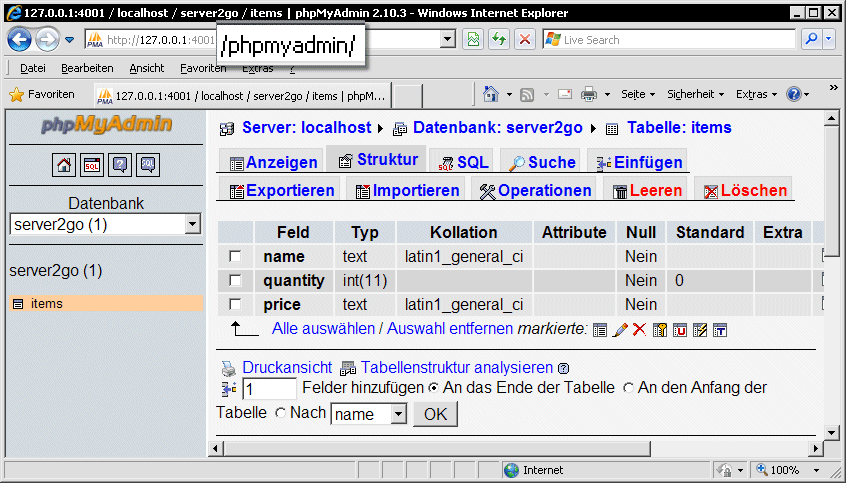This screenshot has width=846, height=483.
Task: Open the Ansicht menu
Action: pyautogui.click(x=146, y=69)
